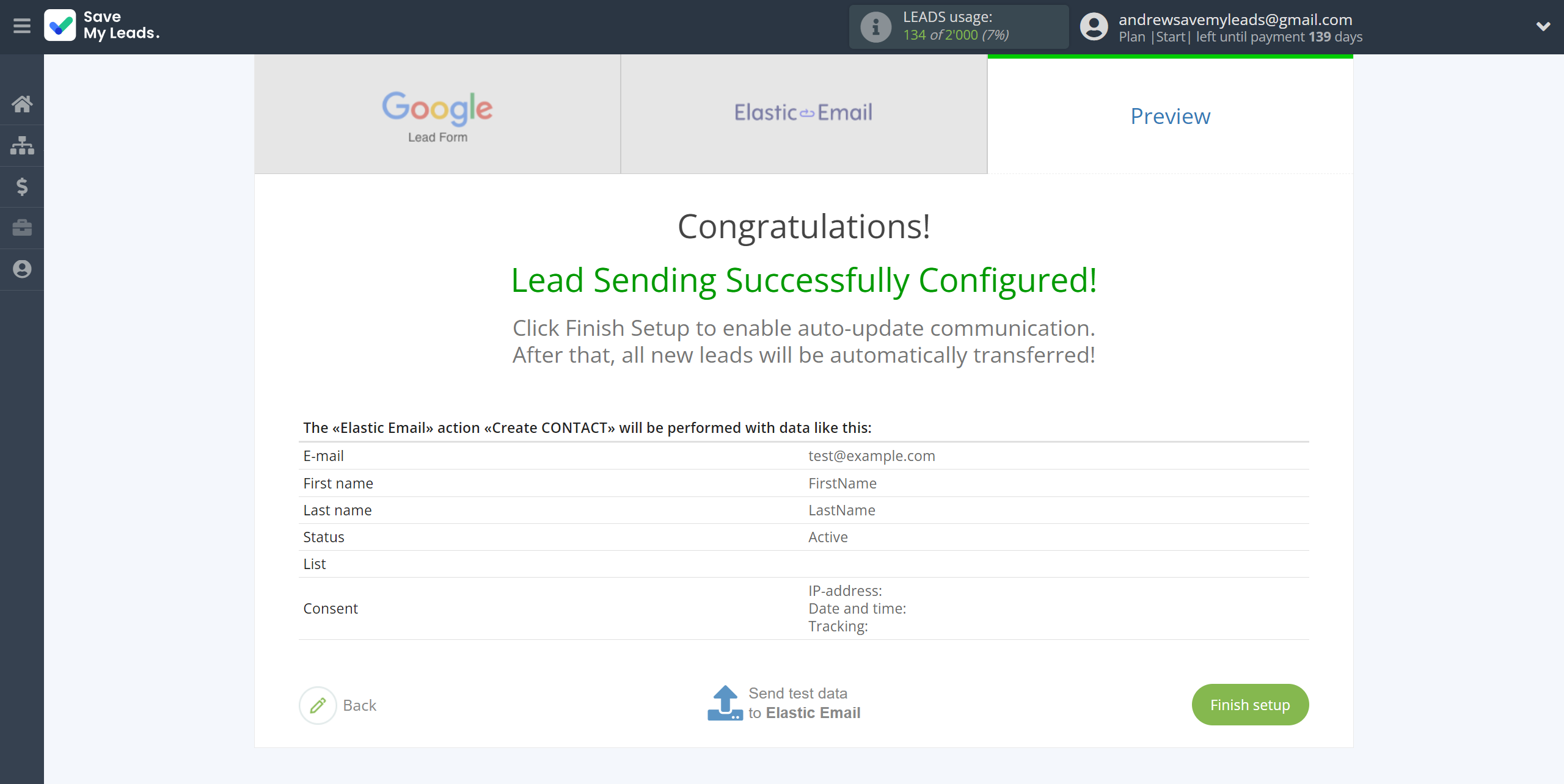Click the Finish Setup button
Screen dimensions: 1564x784
tap(1251, 704)
